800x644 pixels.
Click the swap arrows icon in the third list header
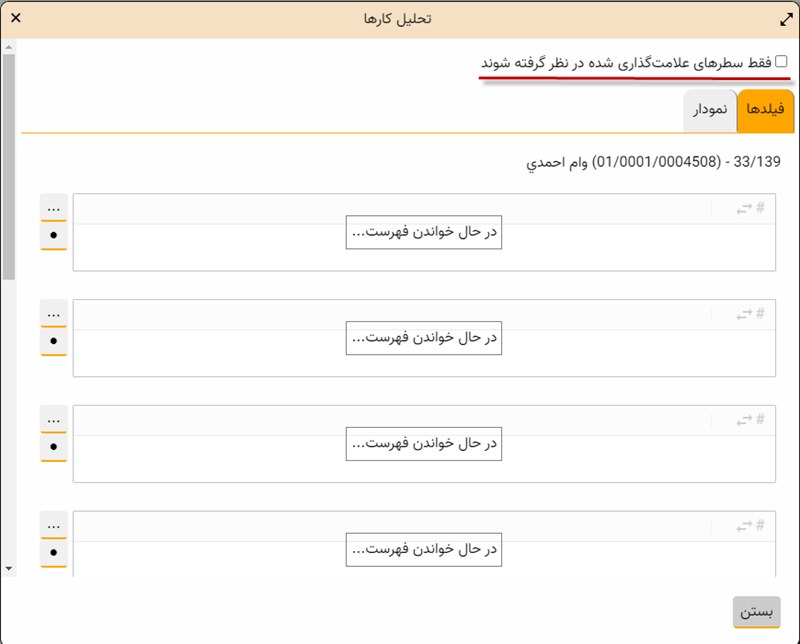pyautogui.click(x=744, y=420)
